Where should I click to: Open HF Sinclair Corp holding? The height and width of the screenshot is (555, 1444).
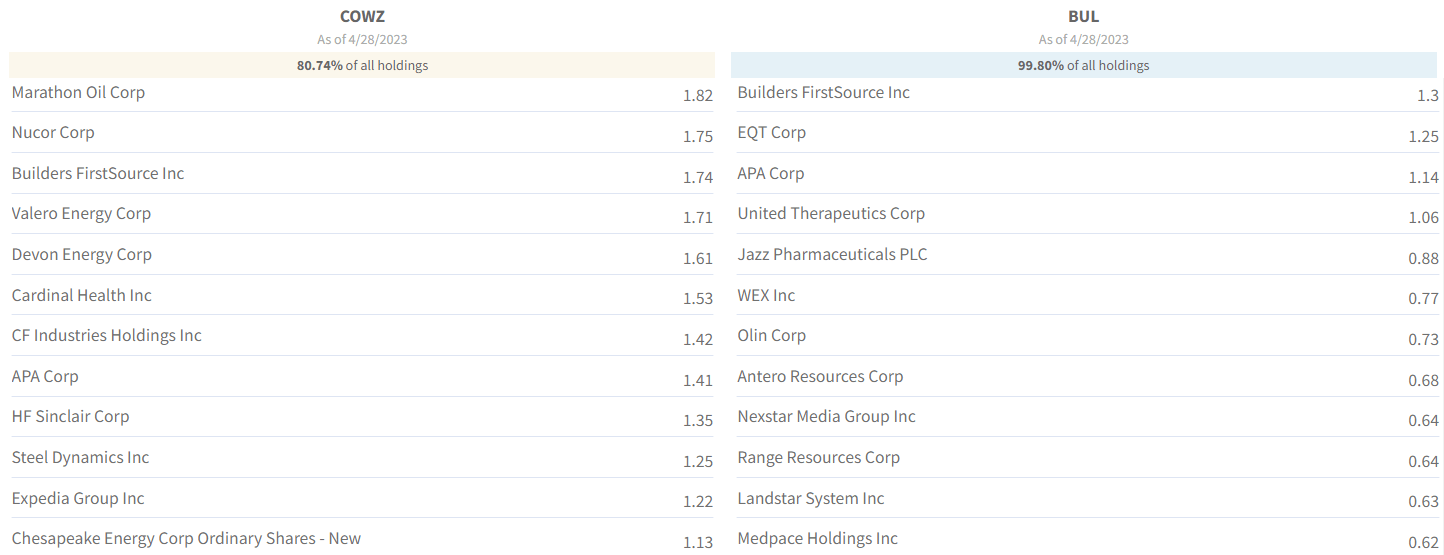coord(70,416)
